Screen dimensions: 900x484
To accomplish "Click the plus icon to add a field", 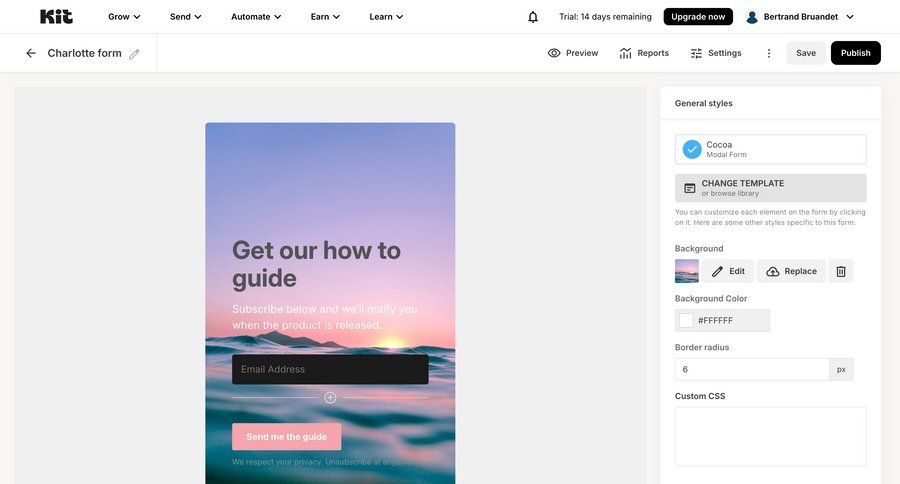I will (x=330, y=397).
